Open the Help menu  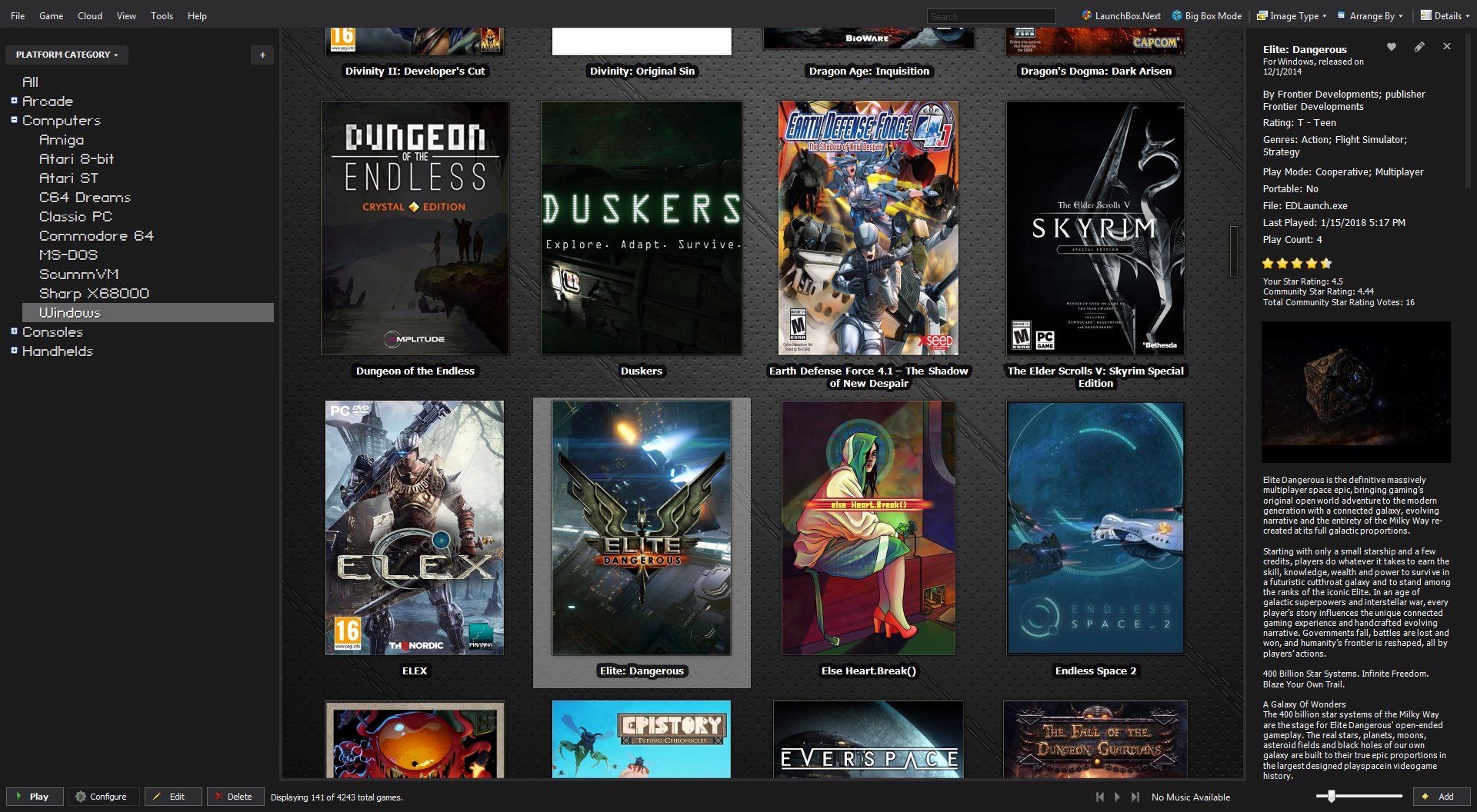[x=197, y=15]
